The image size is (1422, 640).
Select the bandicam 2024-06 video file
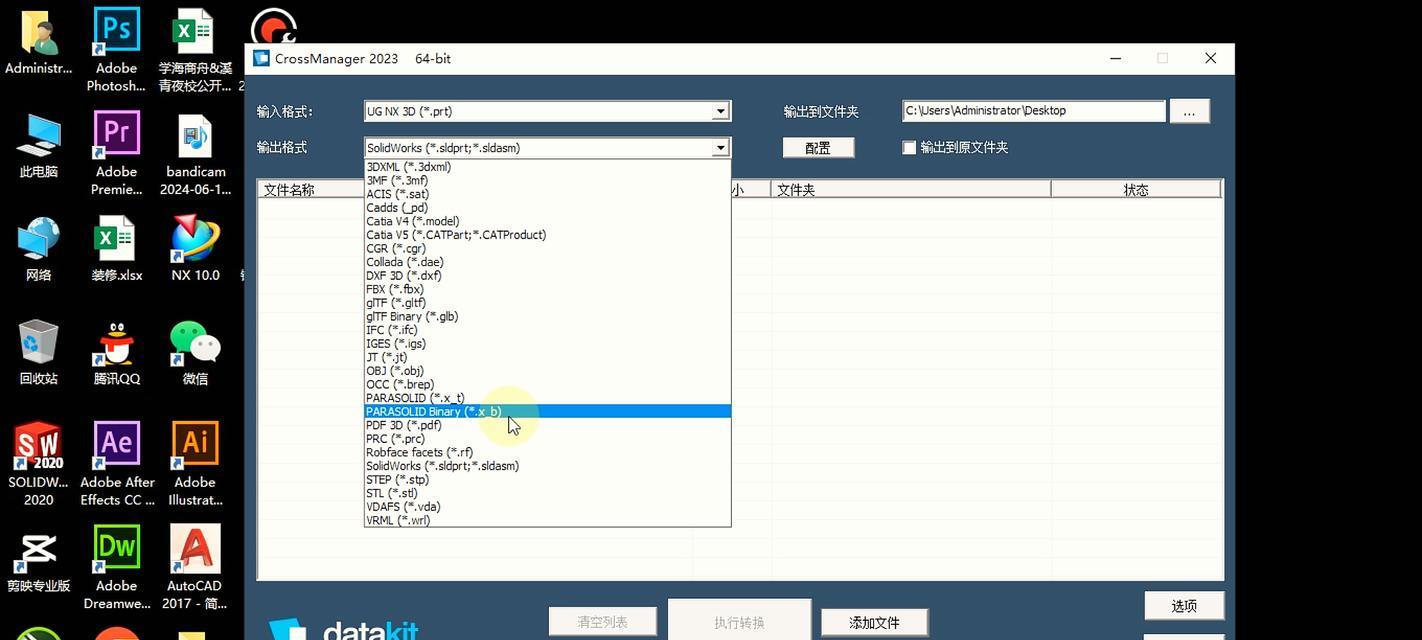pyautogui.click(x=195, y=154)
